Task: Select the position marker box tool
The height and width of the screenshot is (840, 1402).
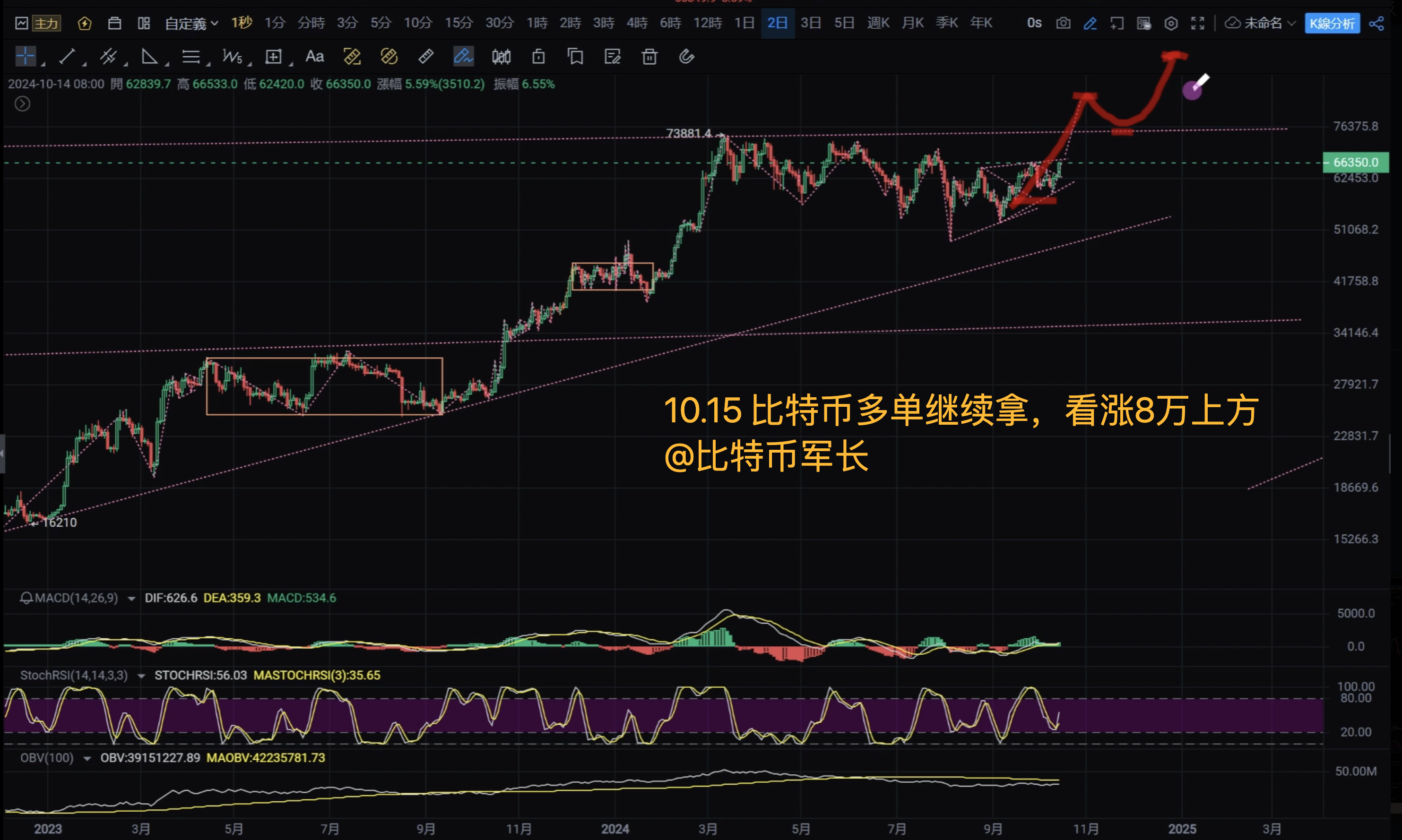Action: (274, 56)
